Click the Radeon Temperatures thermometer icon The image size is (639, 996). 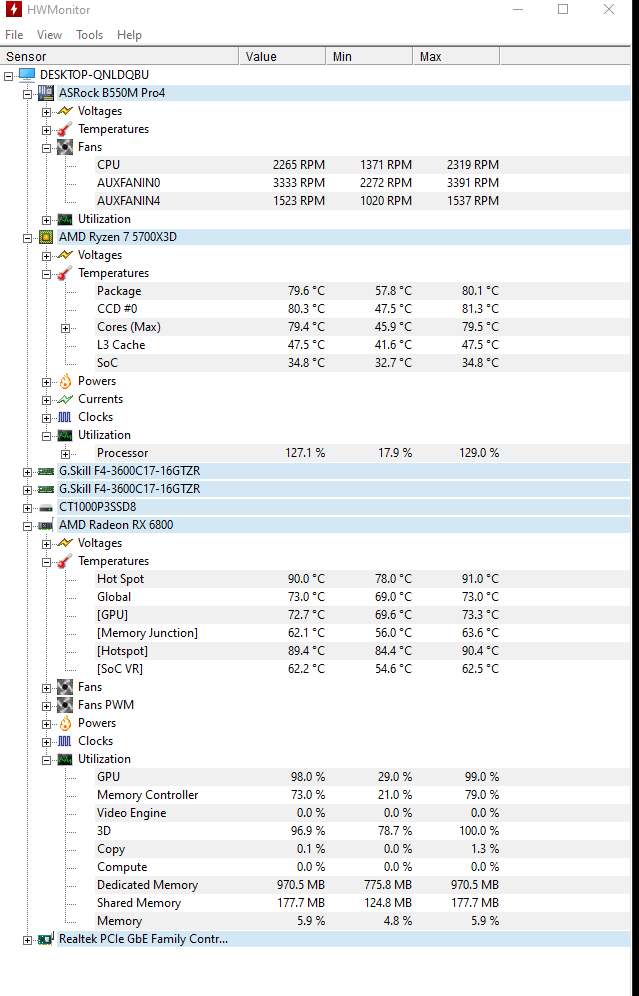point(65,561)
